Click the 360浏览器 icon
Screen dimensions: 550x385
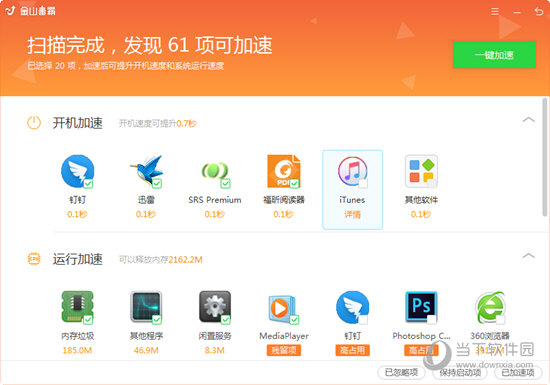click(x=490, y=307)
